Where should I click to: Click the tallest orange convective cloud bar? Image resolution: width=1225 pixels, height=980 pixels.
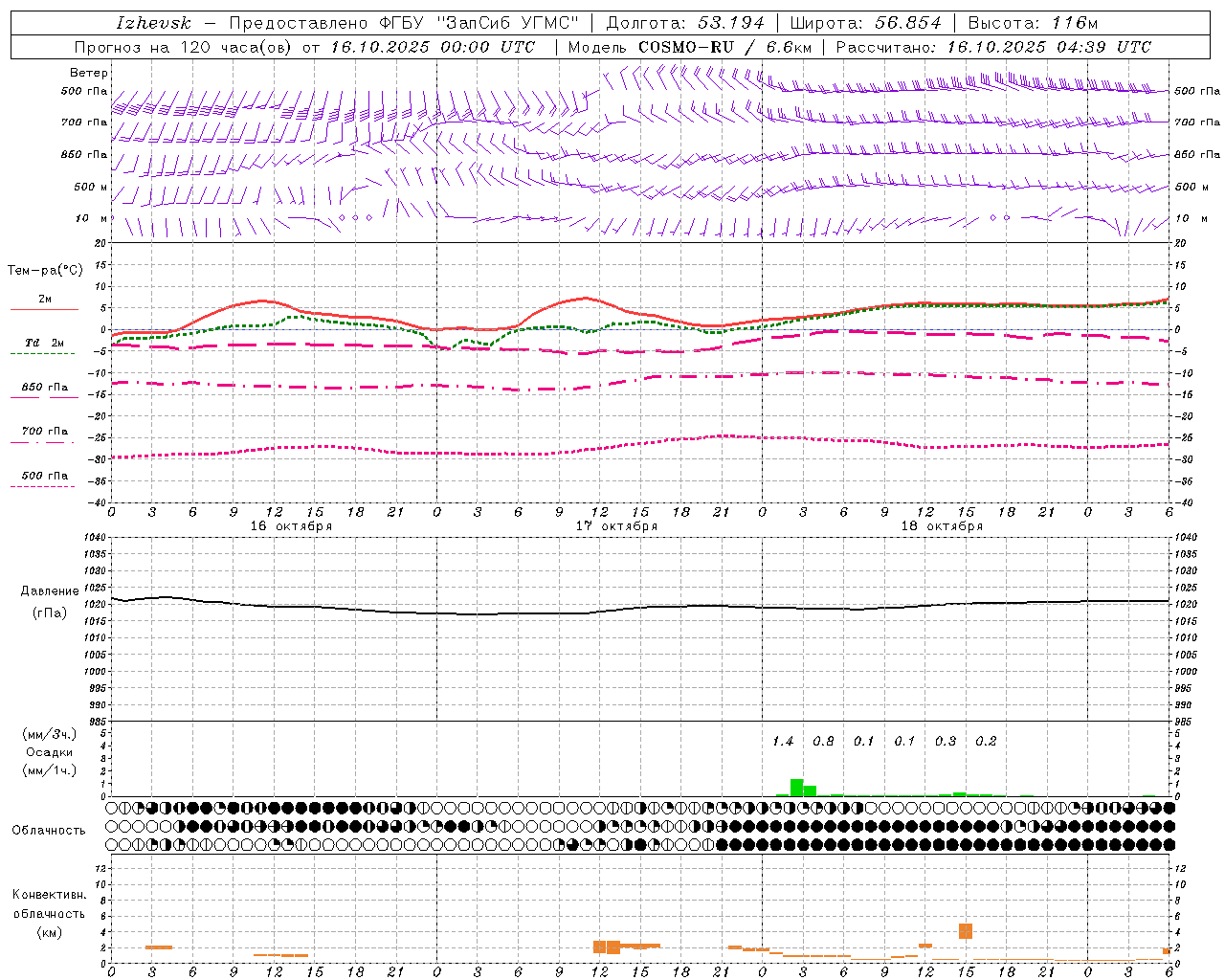966,931
